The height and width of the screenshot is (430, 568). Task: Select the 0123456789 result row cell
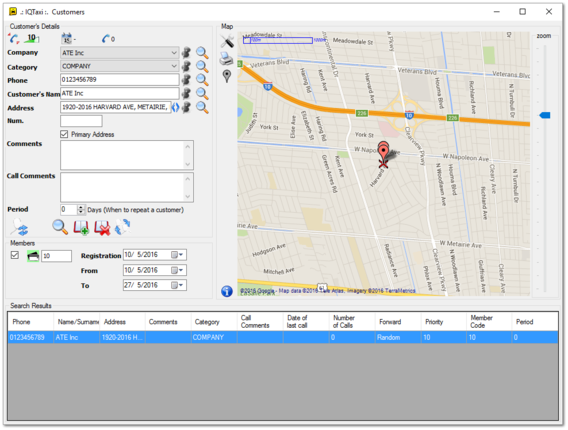click(x=30, y=338)
